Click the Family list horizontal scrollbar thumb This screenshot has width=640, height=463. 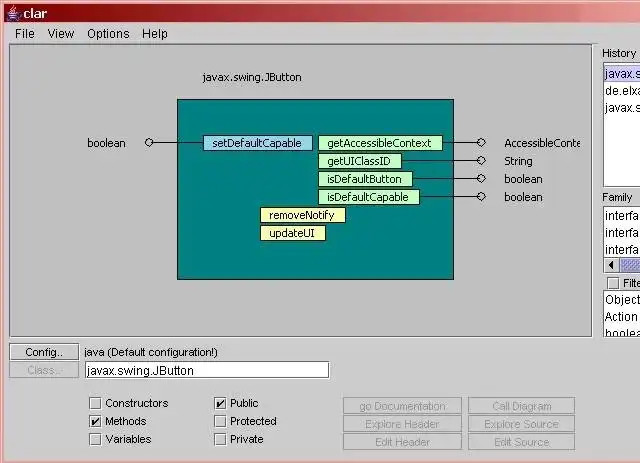tap(630, 265)
